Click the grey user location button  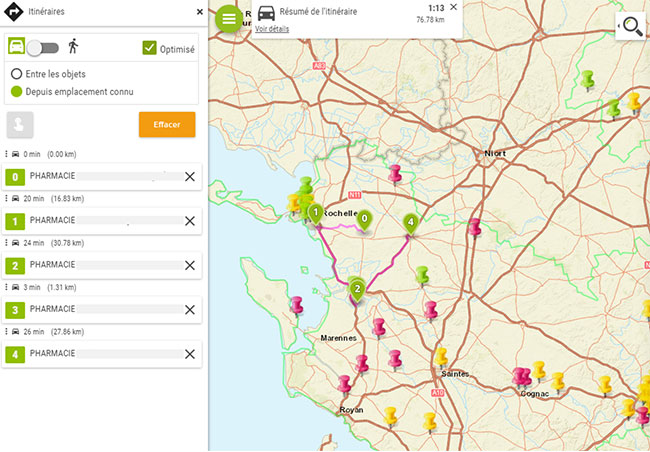(20, 124)
